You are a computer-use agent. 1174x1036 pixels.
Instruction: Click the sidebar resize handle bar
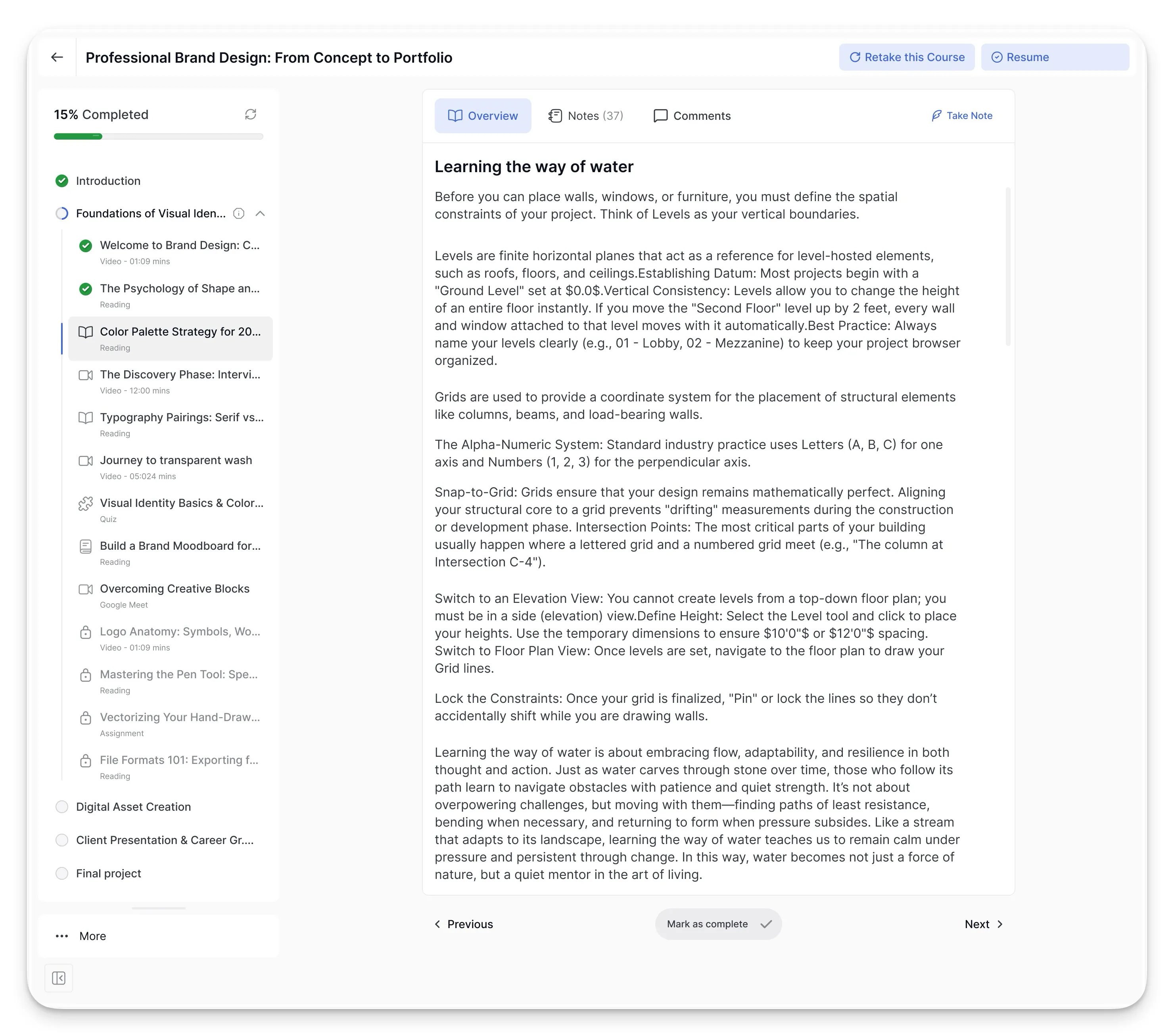click(x=159, y=909)
